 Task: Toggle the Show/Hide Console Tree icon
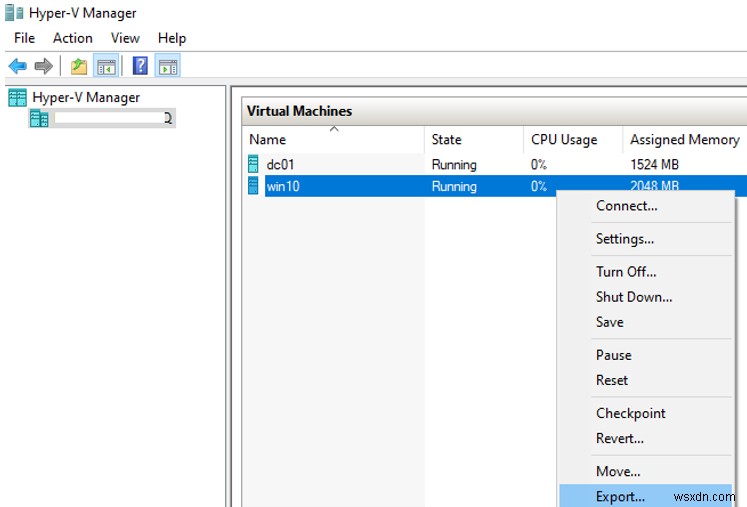[x=106, y=66]
